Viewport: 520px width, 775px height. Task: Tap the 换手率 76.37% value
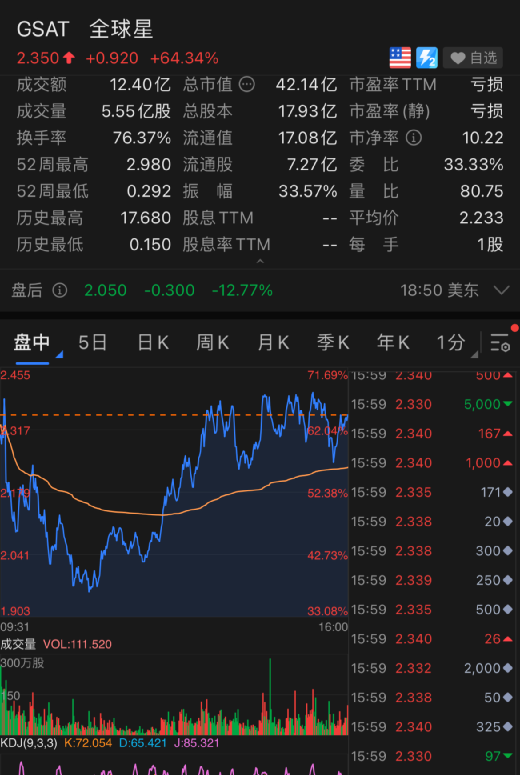[141, 138]
